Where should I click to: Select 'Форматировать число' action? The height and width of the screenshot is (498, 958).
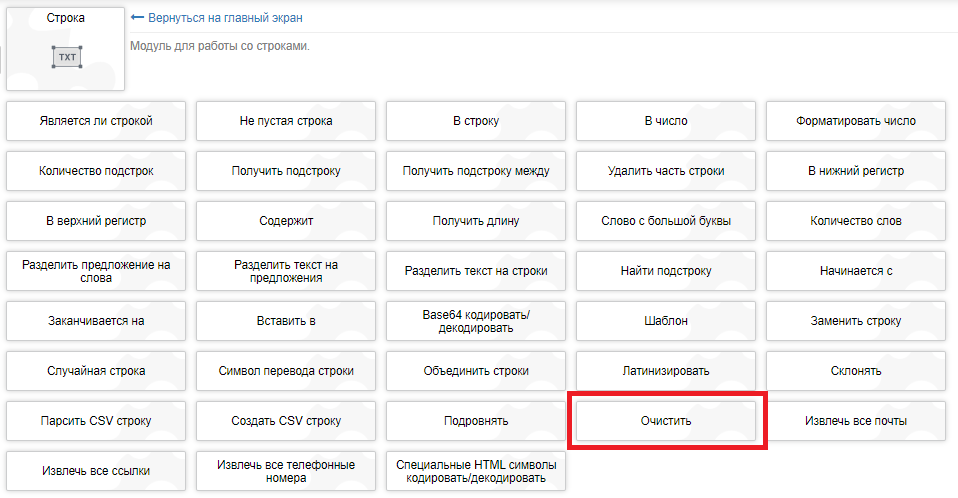(x=856, y=121)
